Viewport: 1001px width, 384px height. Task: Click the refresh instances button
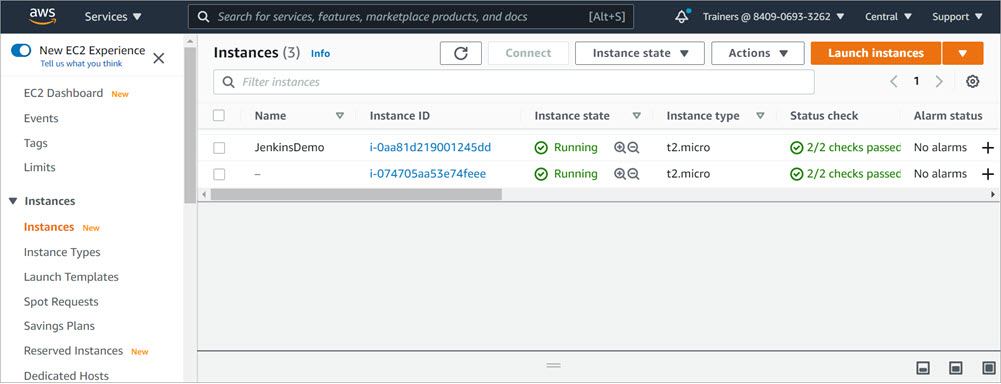461,54
